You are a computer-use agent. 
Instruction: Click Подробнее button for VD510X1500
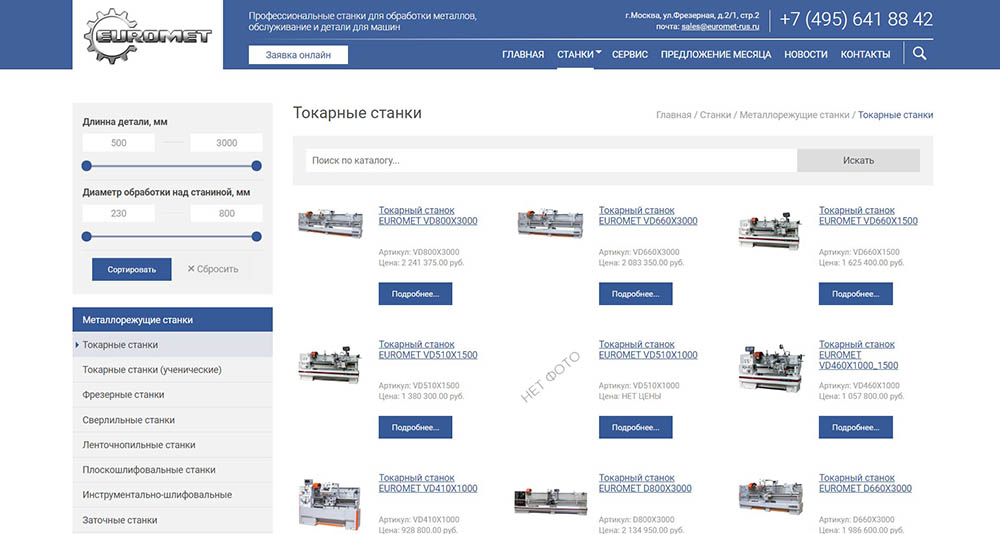click(415, 427)
